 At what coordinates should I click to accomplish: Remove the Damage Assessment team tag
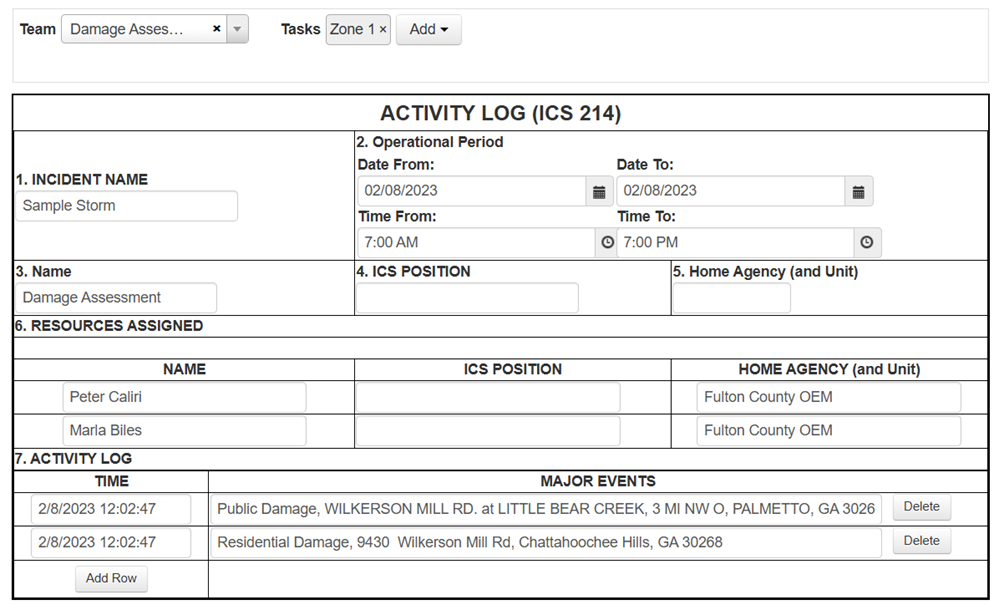216,29
